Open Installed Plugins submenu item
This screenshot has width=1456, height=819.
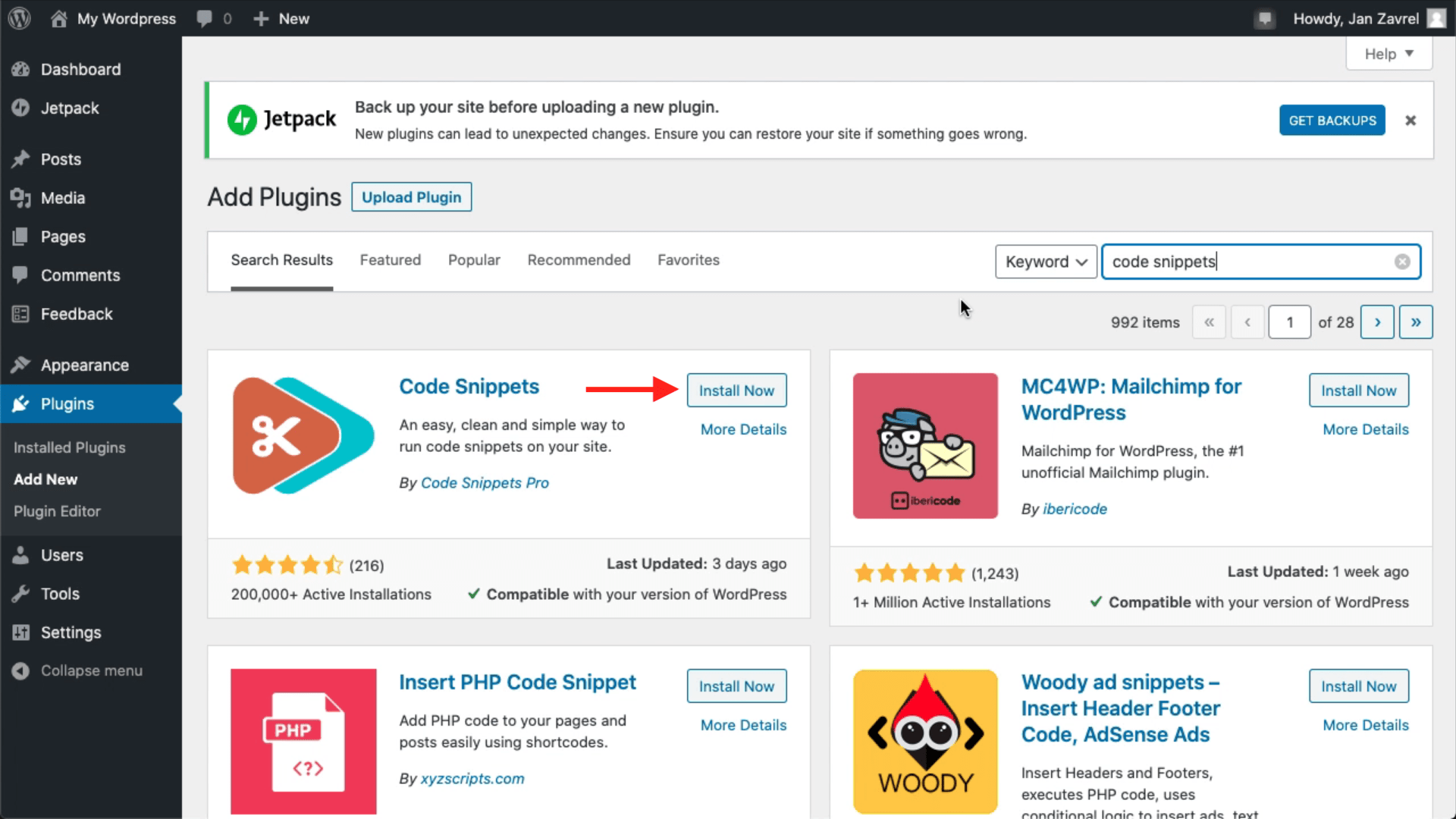coord(70,447)
